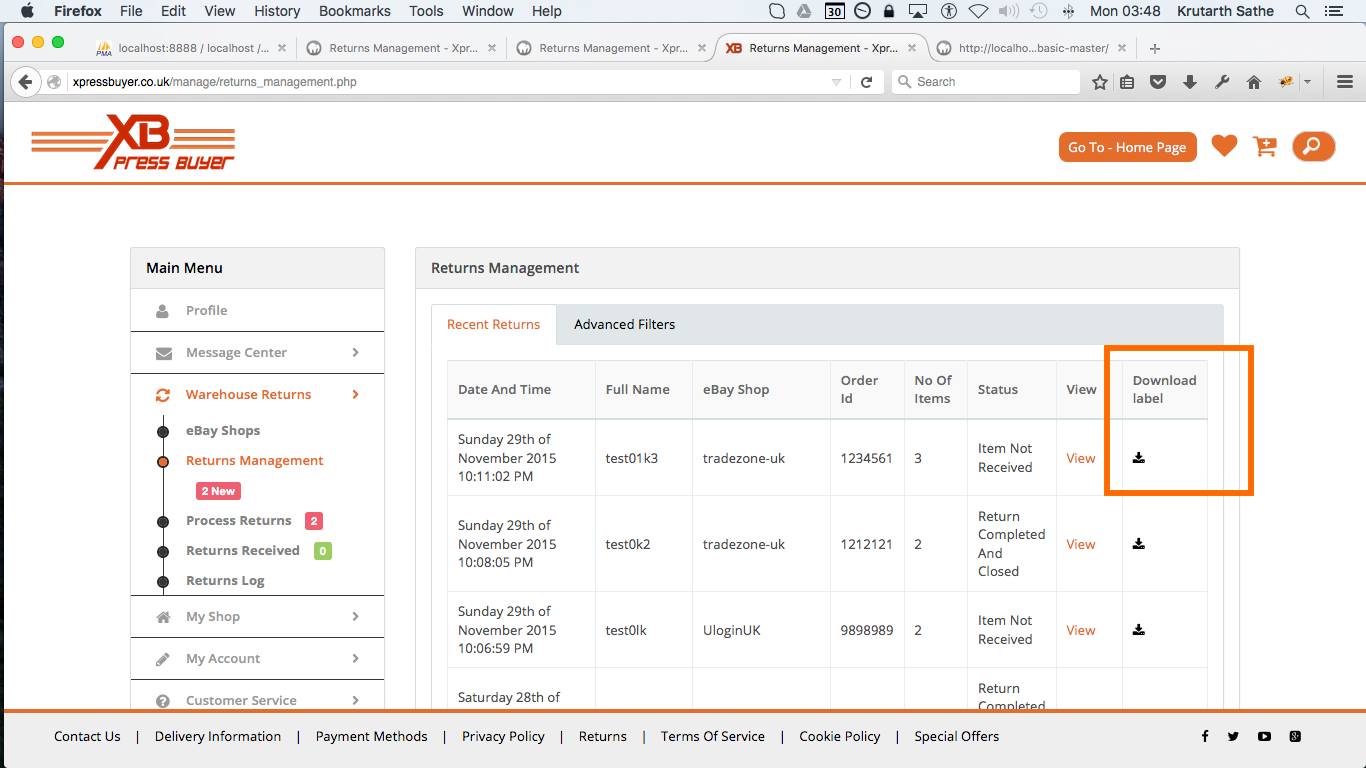Viewport: 1366px width, 768px height.
Task: Download label for order 1234561
Action: click(1138, 458)
